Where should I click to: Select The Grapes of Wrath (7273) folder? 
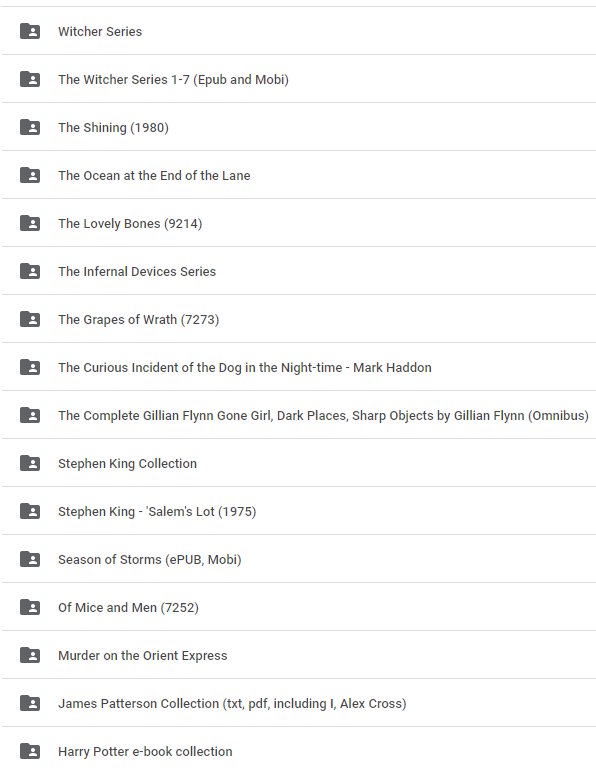[298, 319]
